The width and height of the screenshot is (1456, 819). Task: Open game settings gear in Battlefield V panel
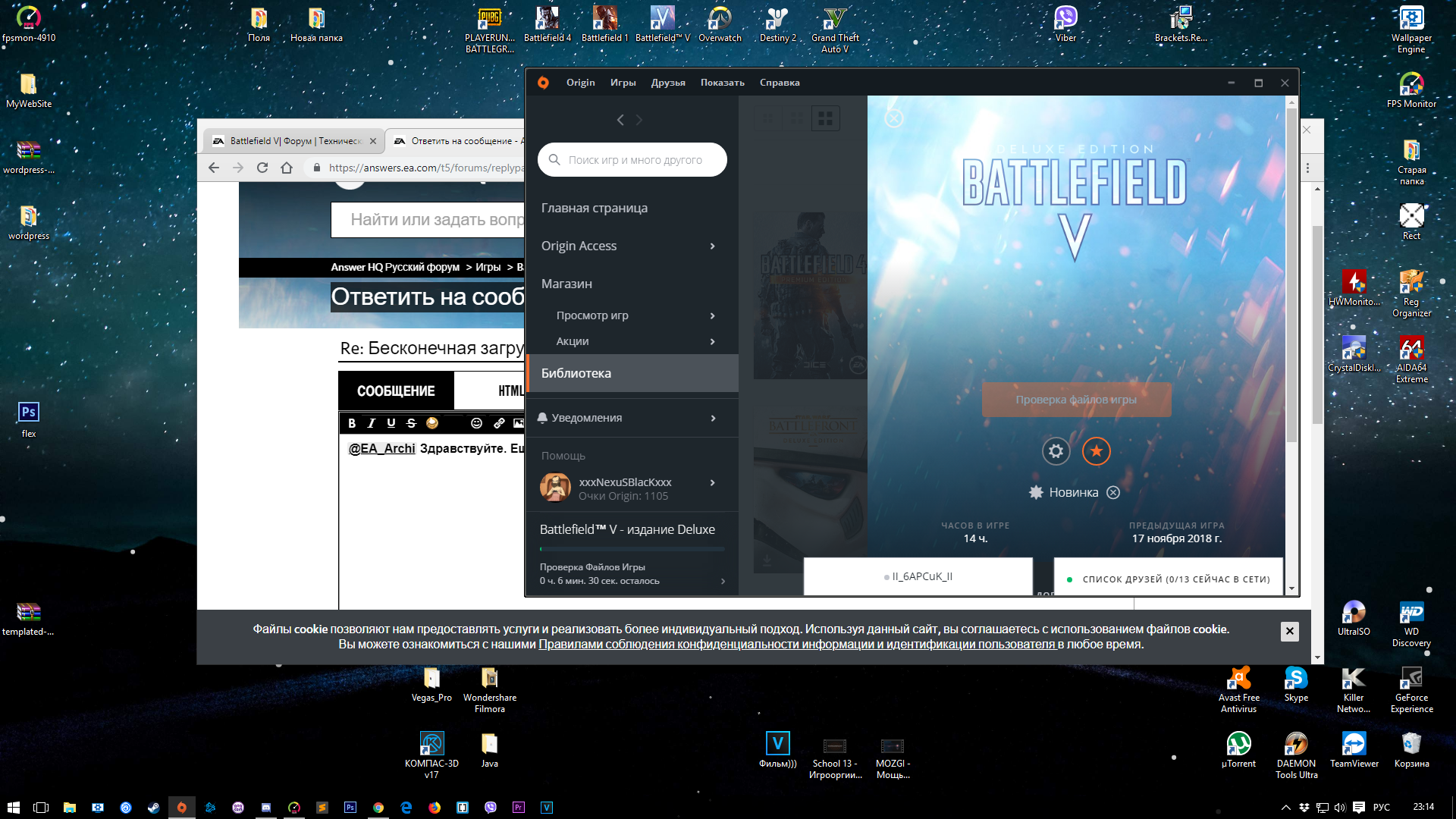click(x=1056, y=451)
